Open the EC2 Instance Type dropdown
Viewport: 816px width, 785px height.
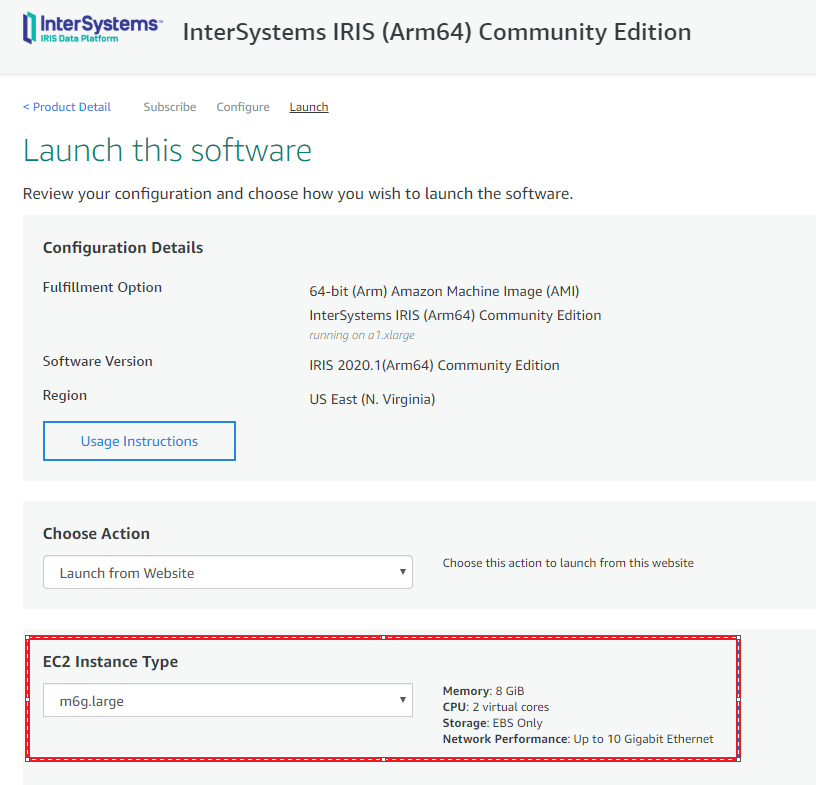(228, 700)
